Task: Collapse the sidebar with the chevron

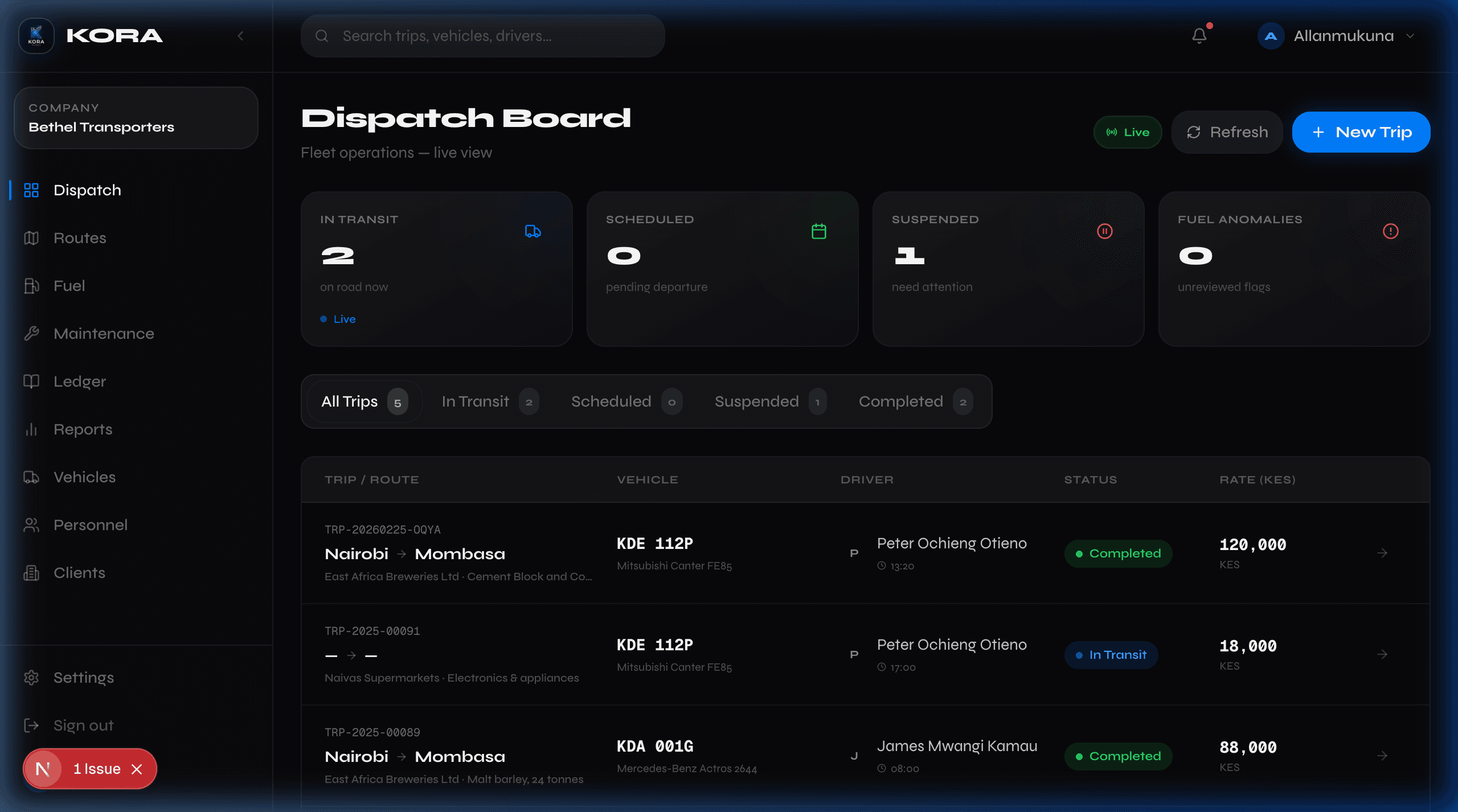Action: [x=241, y=36]
